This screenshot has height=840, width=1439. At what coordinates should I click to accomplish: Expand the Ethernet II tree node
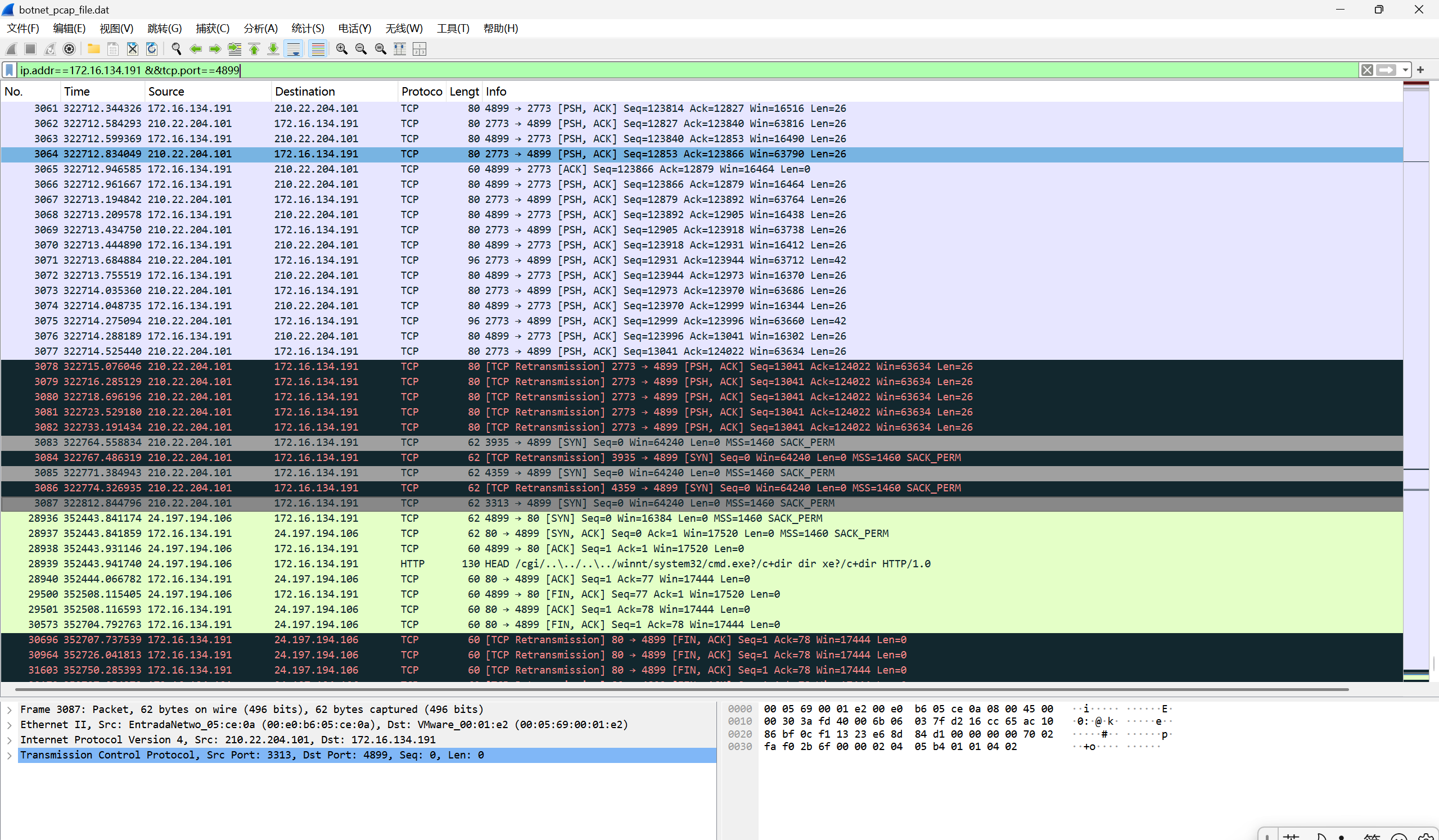pyautogui.click(x=10, y=725)
